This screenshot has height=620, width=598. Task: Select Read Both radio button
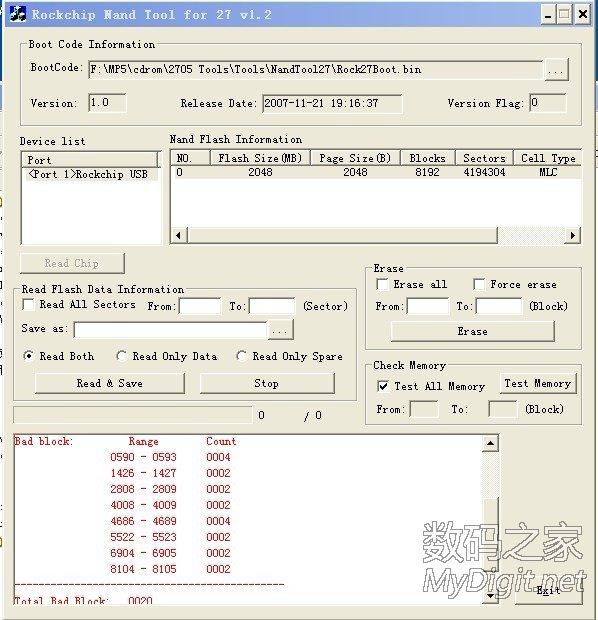click(29, 356)
